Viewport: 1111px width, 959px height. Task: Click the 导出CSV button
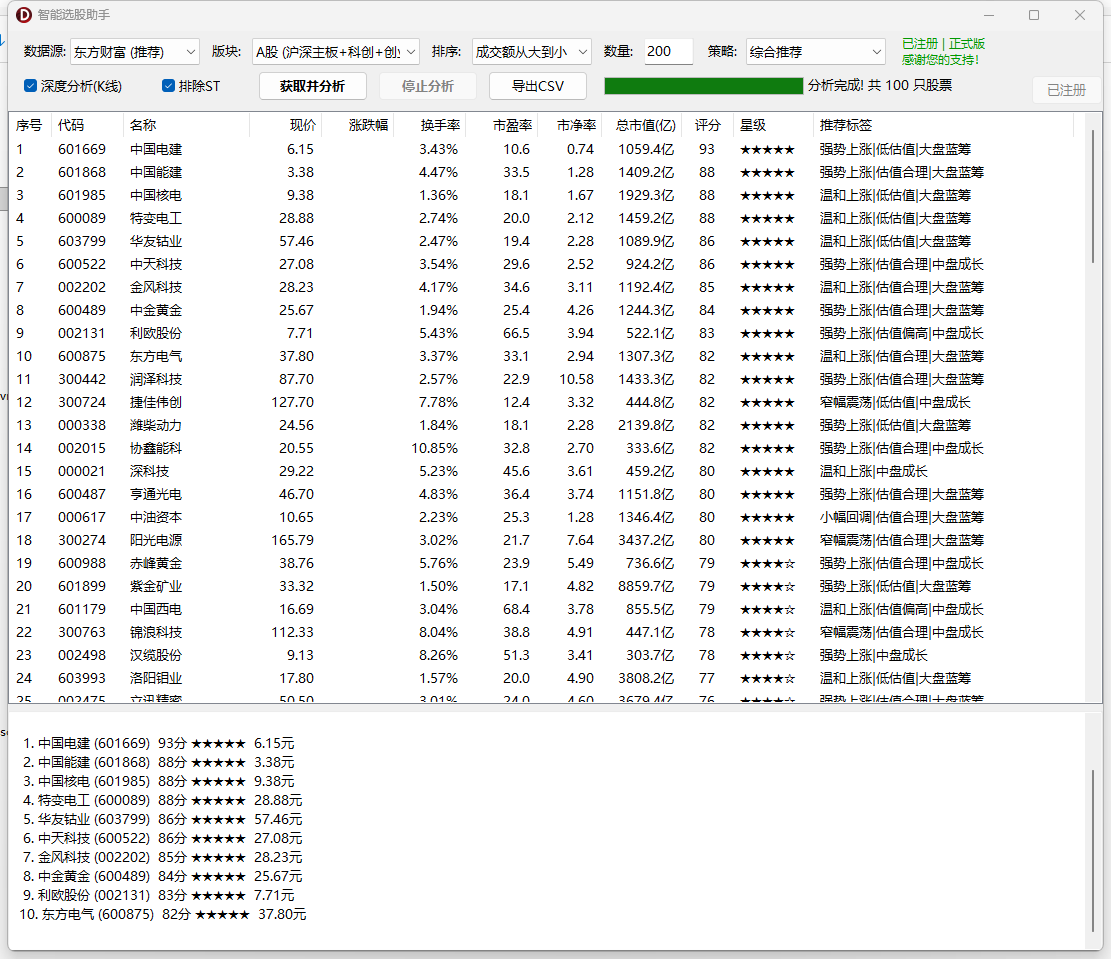(x=538, y=86)
